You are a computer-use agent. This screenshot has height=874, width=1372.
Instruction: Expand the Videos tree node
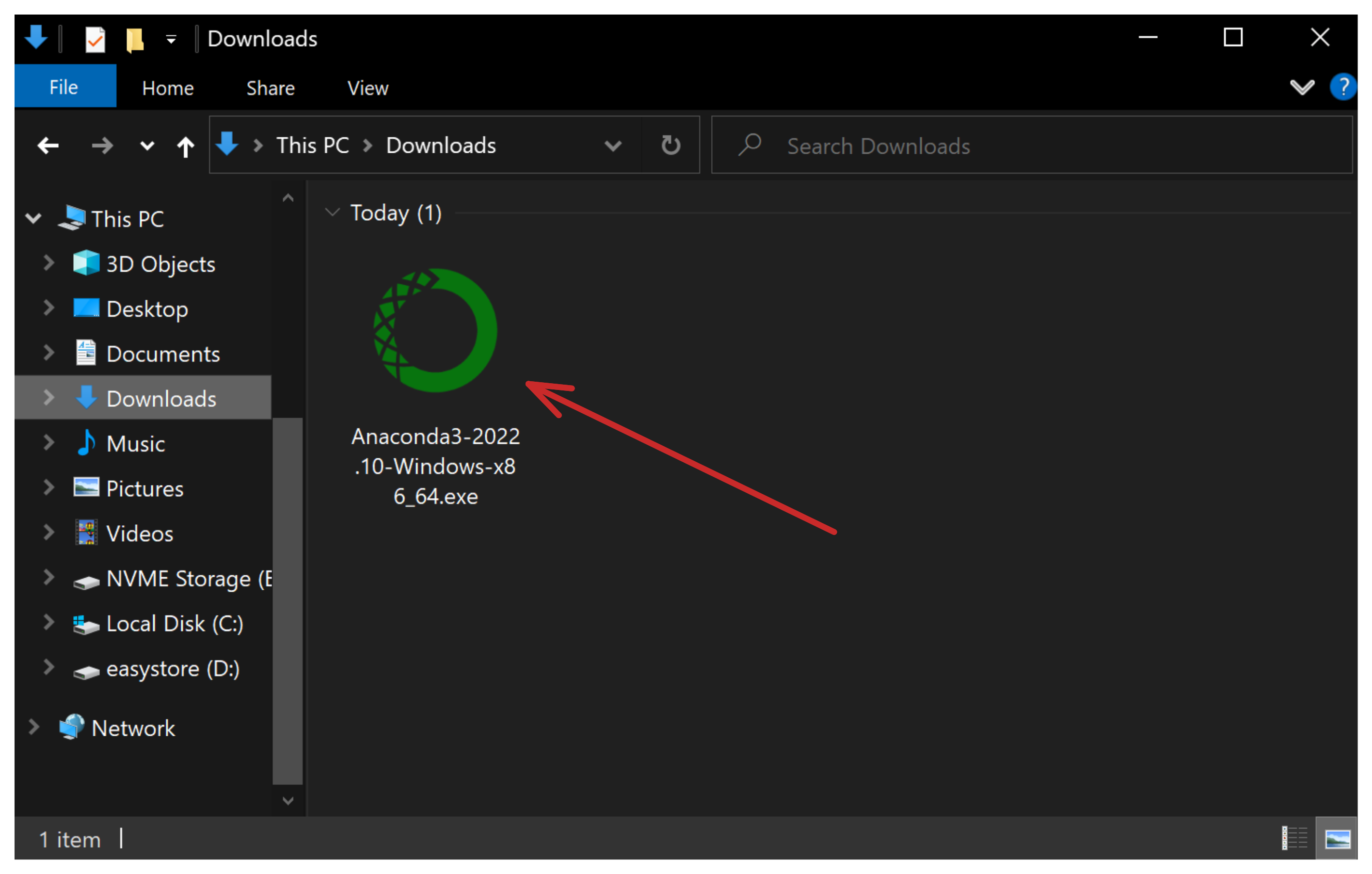point(49,533)
